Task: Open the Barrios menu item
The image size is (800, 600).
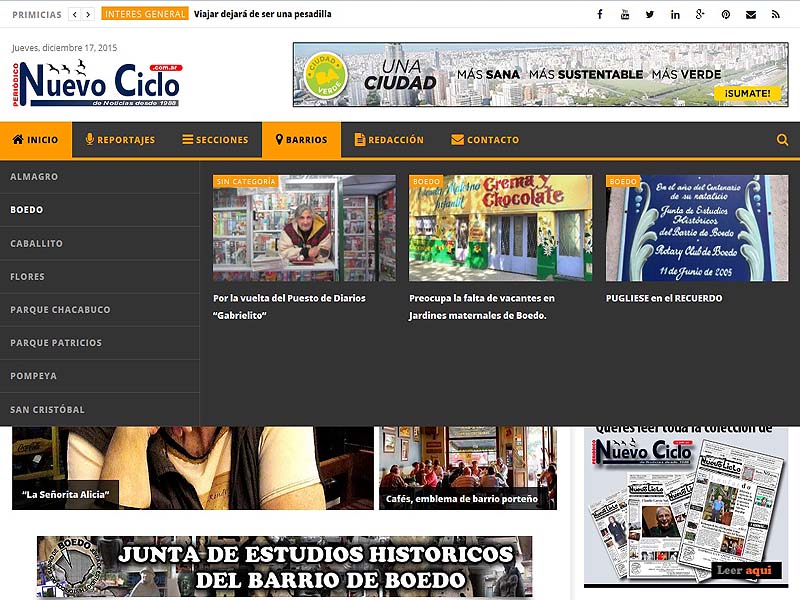Action: pos(301,140)
